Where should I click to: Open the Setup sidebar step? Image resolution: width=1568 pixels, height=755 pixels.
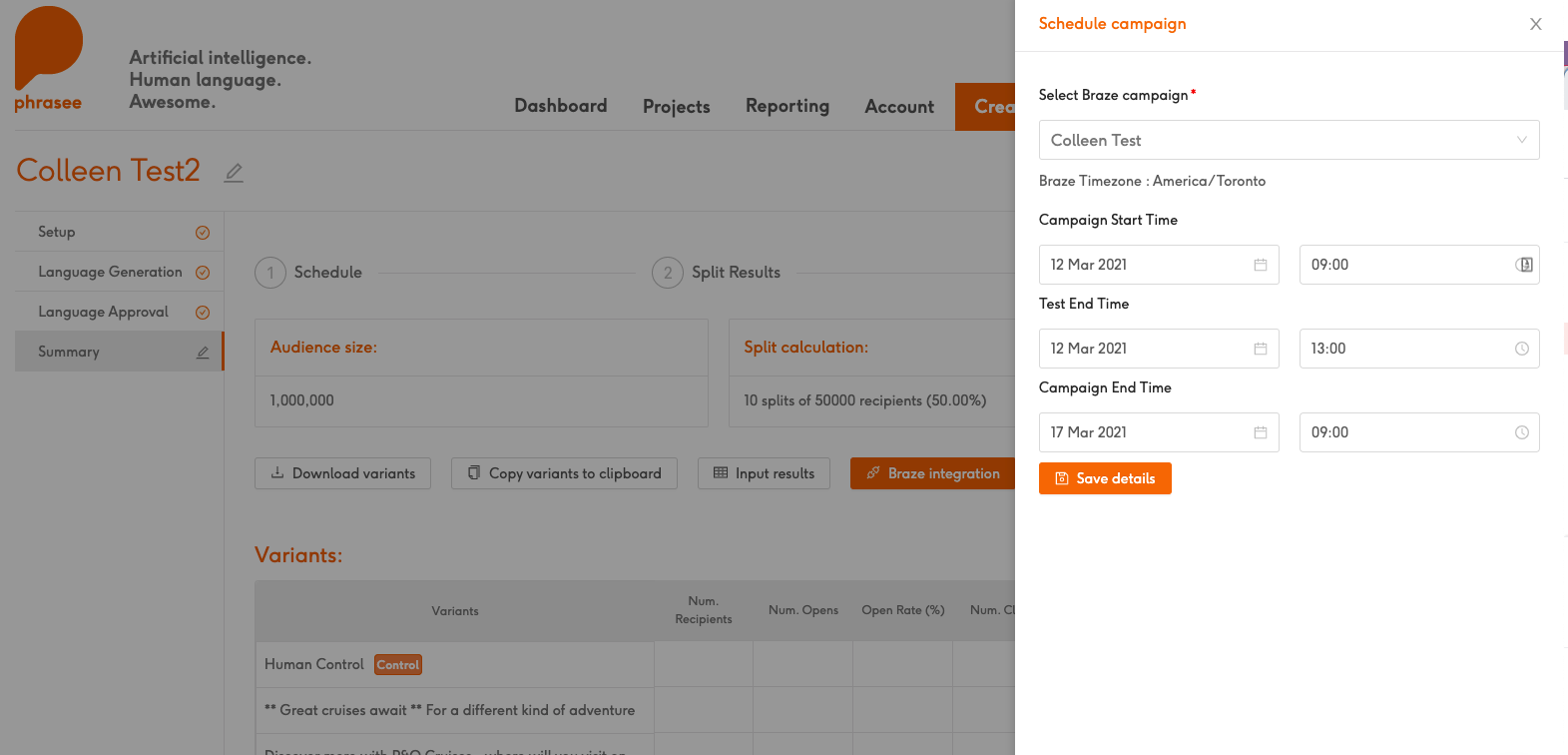pyautogui.click(x=120, y=232)
